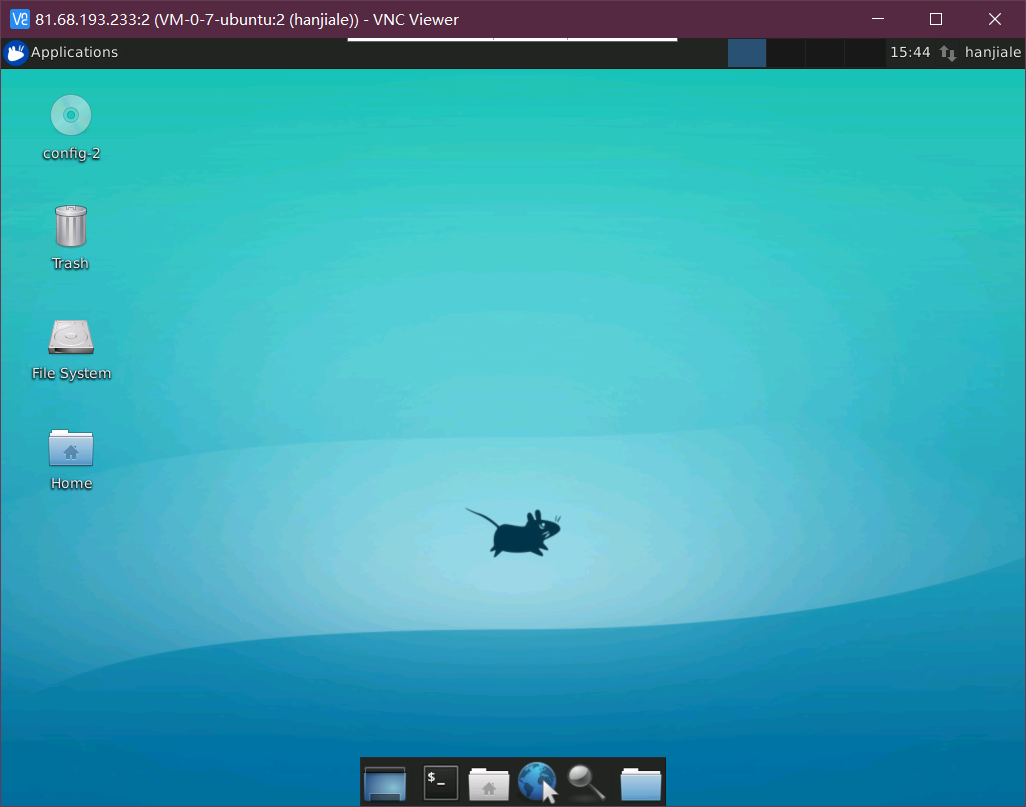Minimize the VNC Viewer window

878,19
